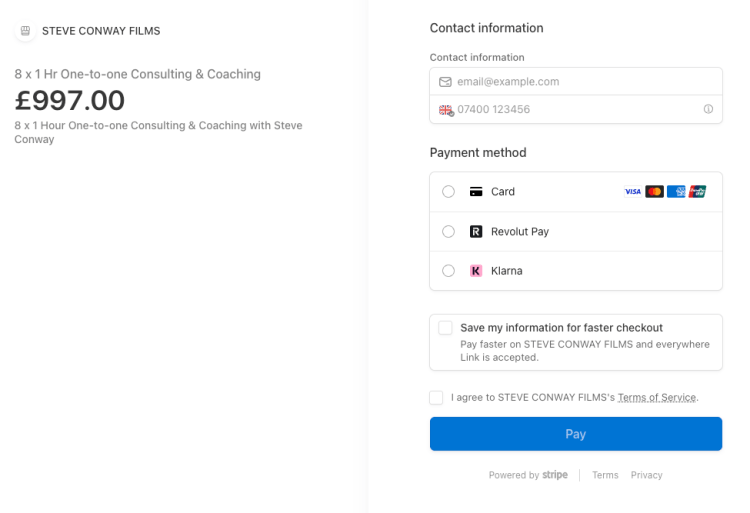Select the Card payment radio button
The width and height of the screenshot is (750, 513).
click(x=448, y=192)
